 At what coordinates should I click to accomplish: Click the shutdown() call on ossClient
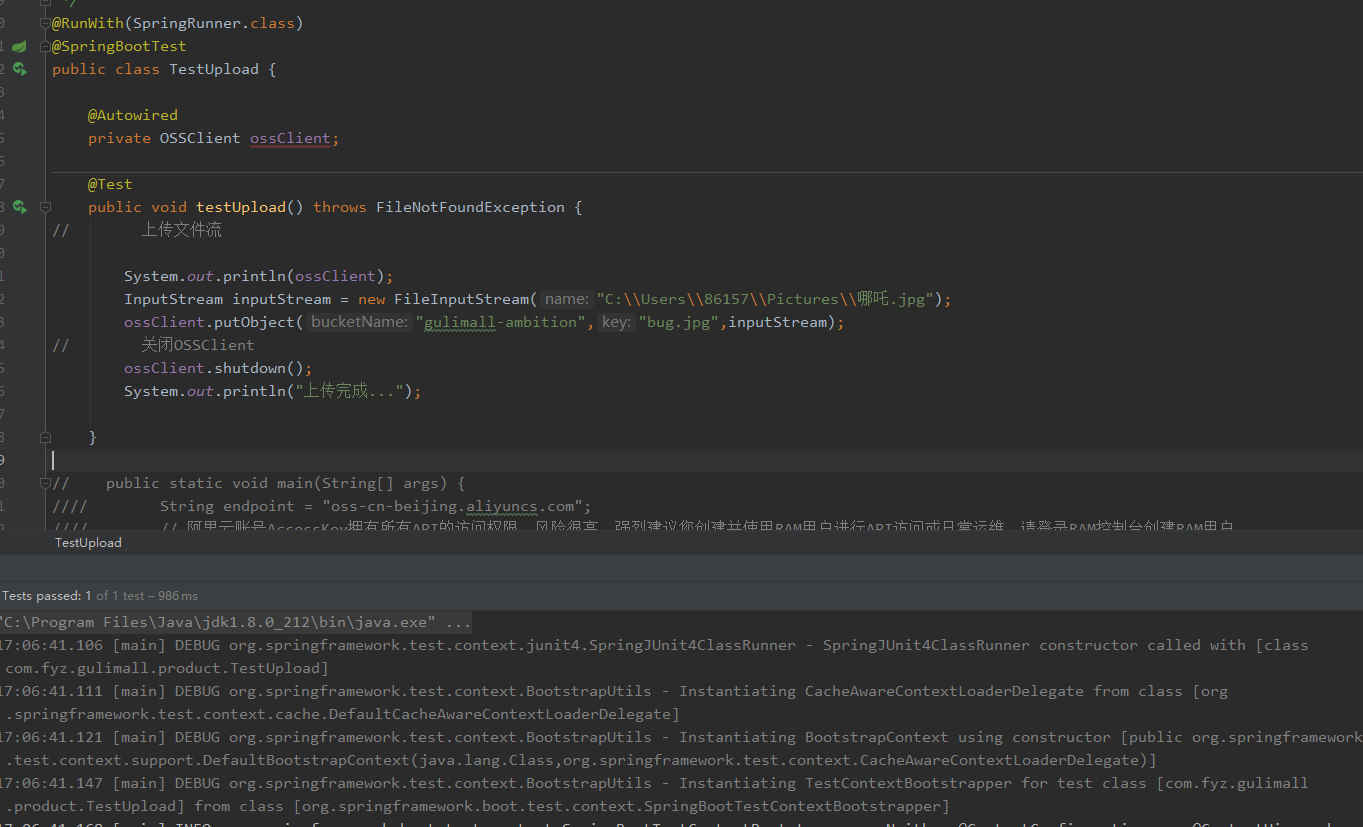coord(259,368)
